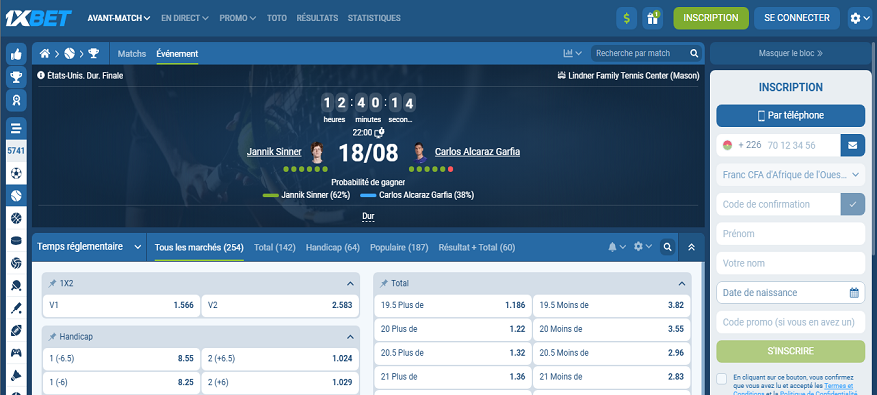Click the green dollar payments icon
Viewport: 877px width, 395px height.
(x=626, y=18)
